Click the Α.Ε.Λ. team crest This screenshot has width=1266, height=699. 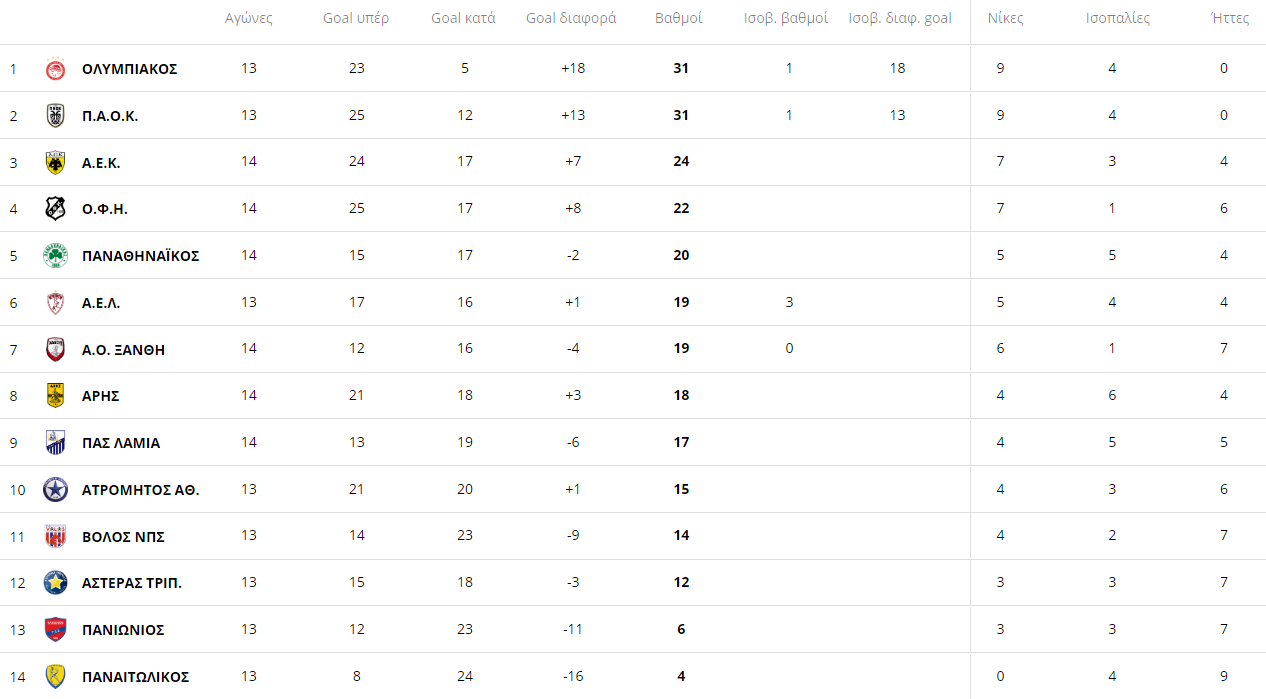tap(55, 303)
